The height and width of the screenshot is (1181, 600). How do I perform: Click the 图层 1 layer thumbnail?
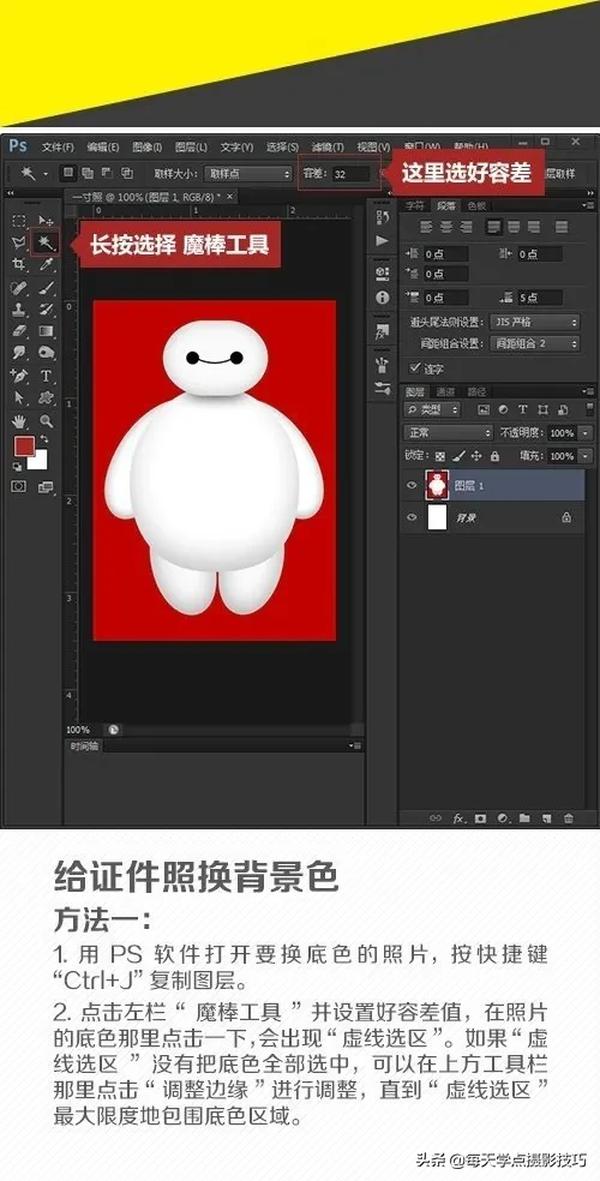(437, 486)
